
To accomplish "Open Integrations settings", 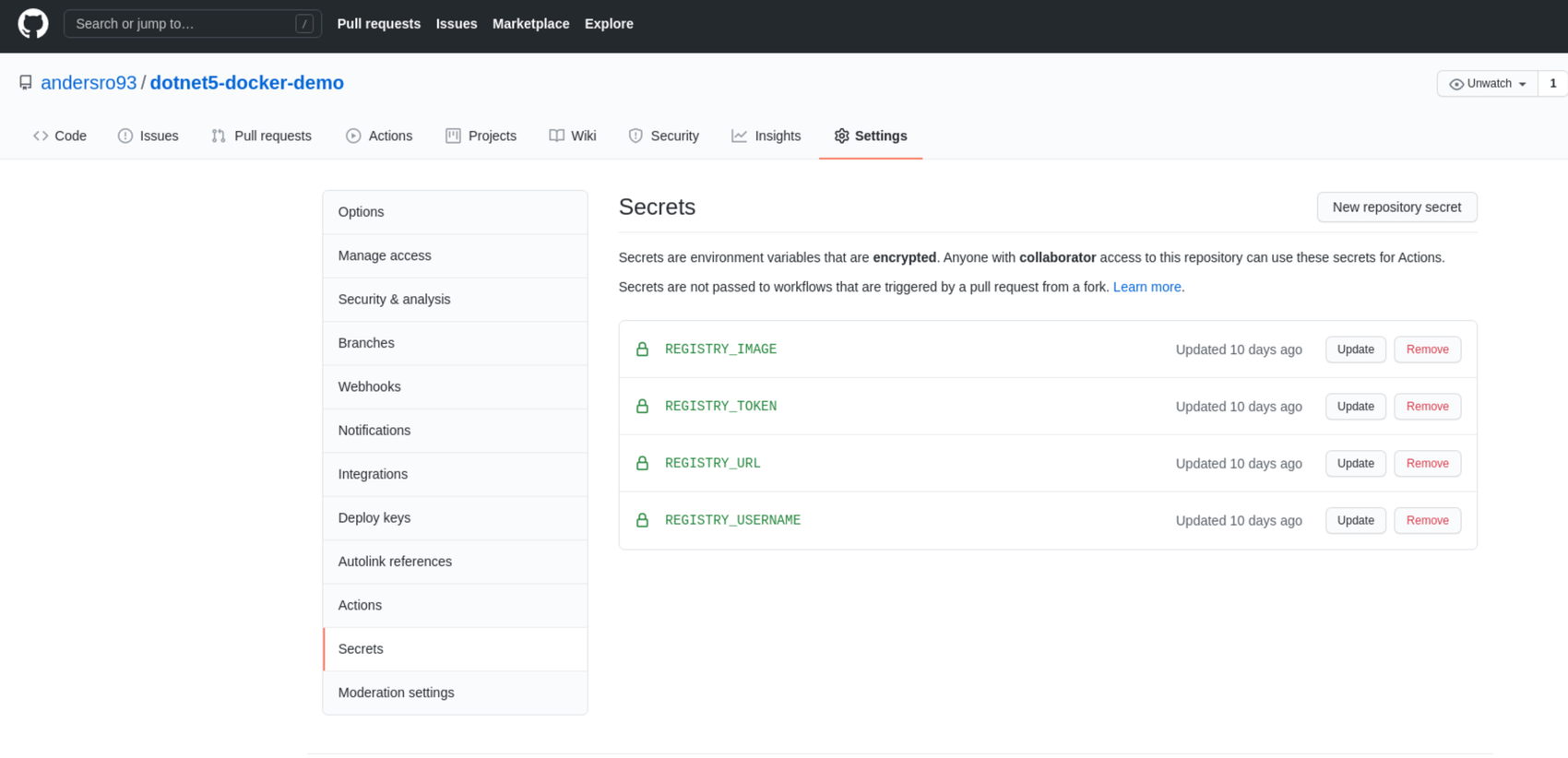I will (x=456, y=474).
